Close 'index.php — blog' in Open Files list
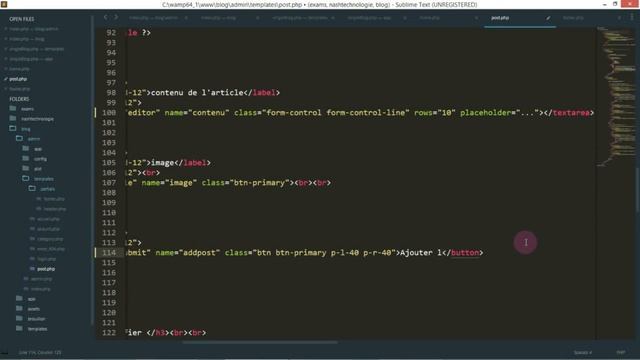 coord(6,39)
